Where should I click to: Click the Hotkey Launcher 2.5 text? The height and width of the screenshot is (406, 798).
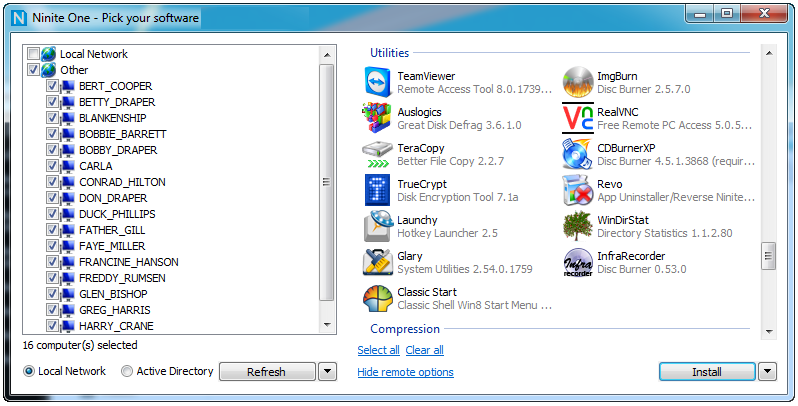tap(447, 233)
